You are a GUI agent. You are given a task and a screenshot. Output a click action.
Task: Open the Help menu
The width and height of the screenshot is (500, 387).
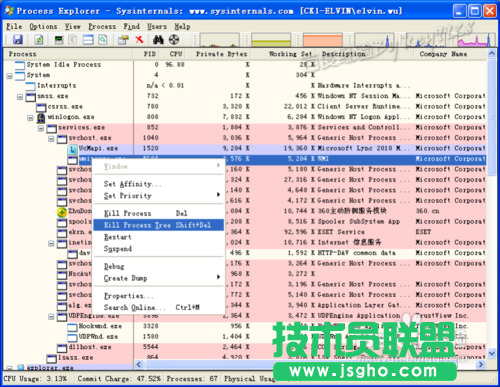(x=182, y=26)
